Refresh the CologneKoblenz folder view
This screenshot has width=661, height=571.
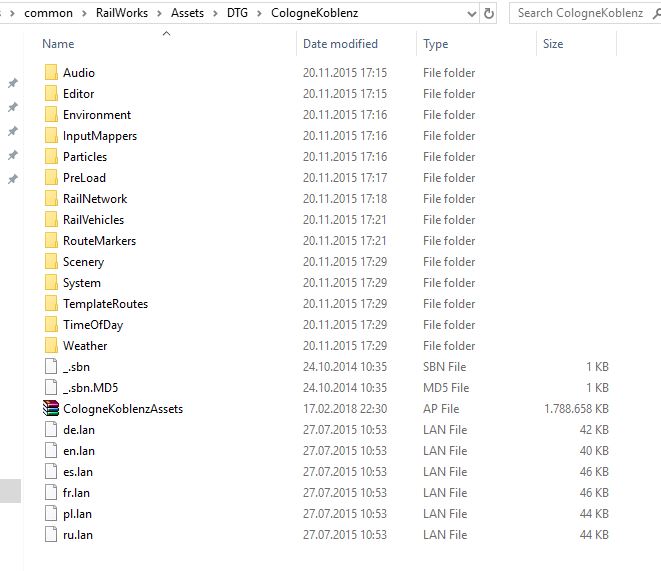pyautogui.click(x=489, y=13)
